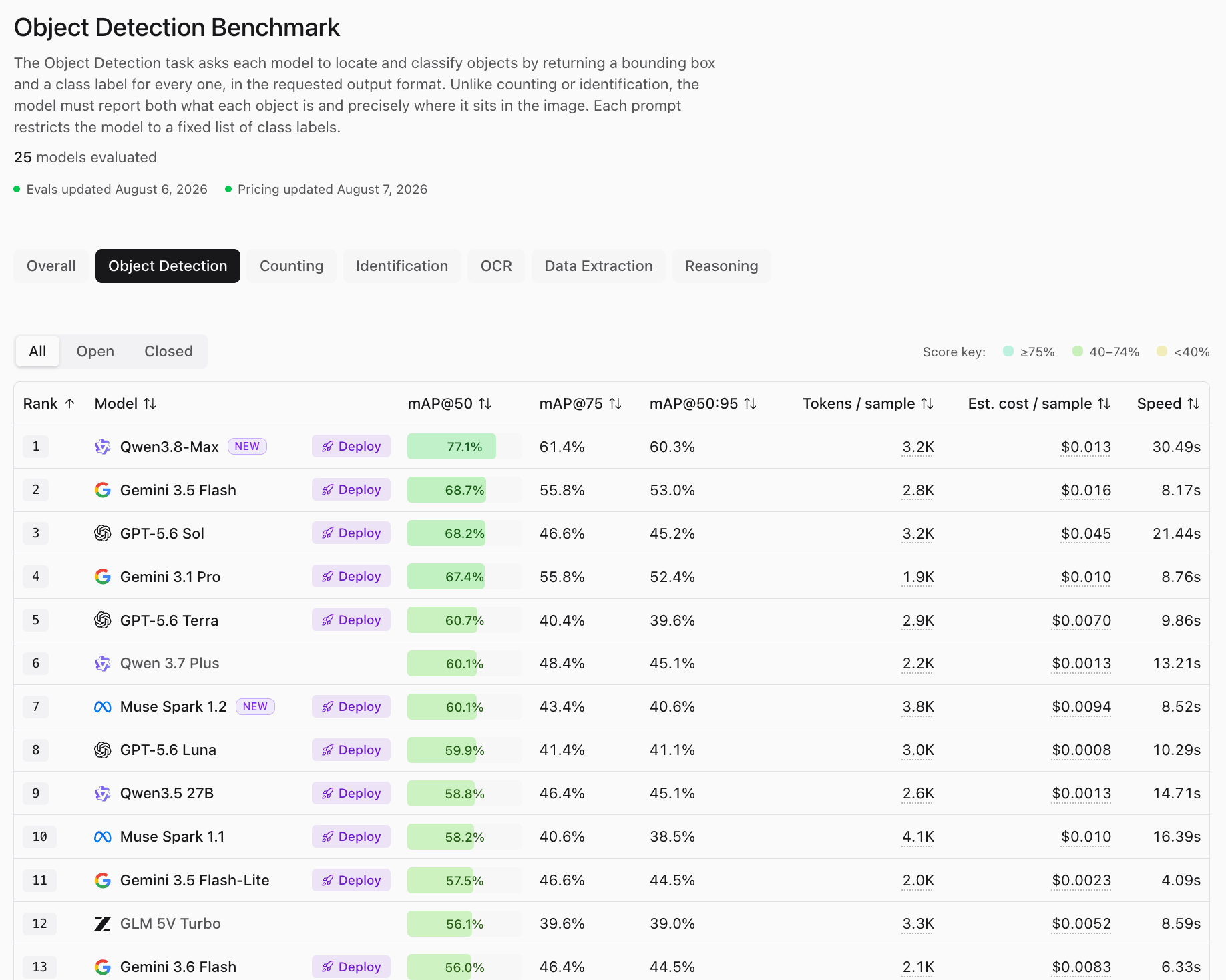Sort by mAP@50 using its sort arrows
The image size is (1226, 980).
pos(485,403)
